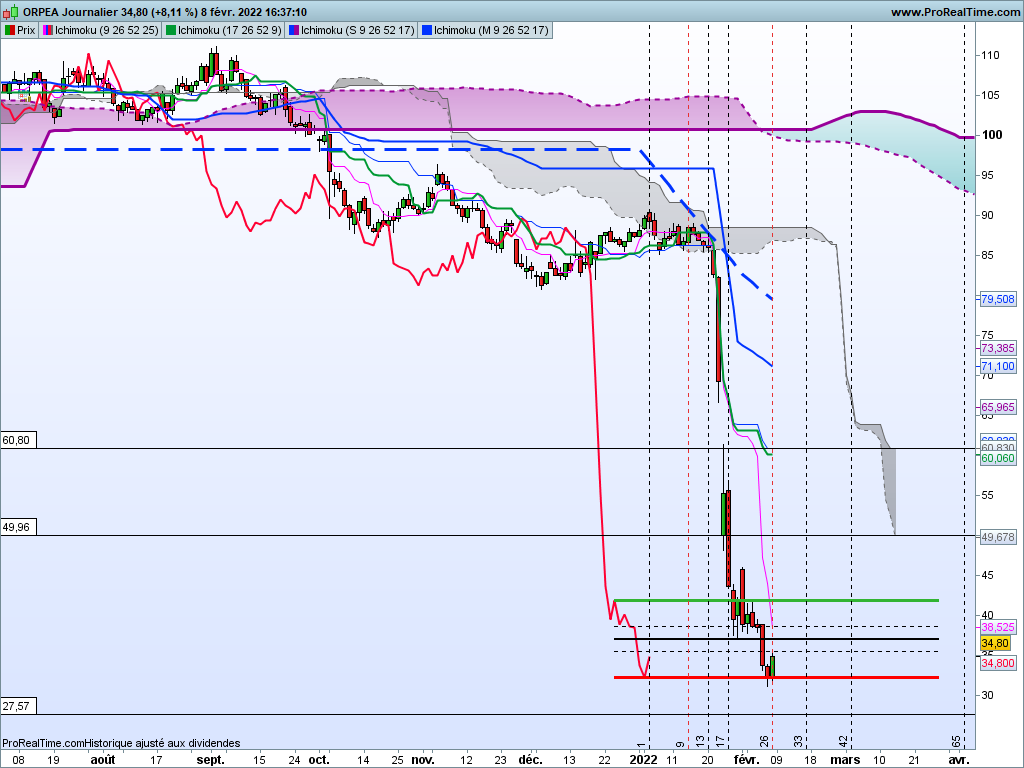Click the 105 price axis value
This screenshot has height=768, width=1024.
[x=990, y=95]
